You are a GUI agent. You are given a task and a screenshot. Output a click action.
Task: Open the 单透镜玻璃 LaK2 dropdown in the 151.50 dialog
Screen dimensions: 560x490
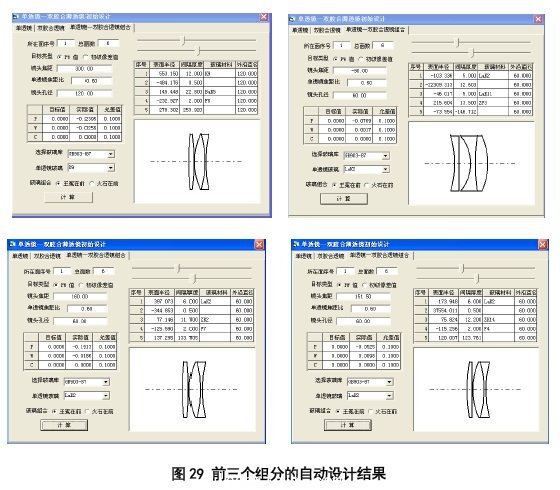[x=389, y=395]
